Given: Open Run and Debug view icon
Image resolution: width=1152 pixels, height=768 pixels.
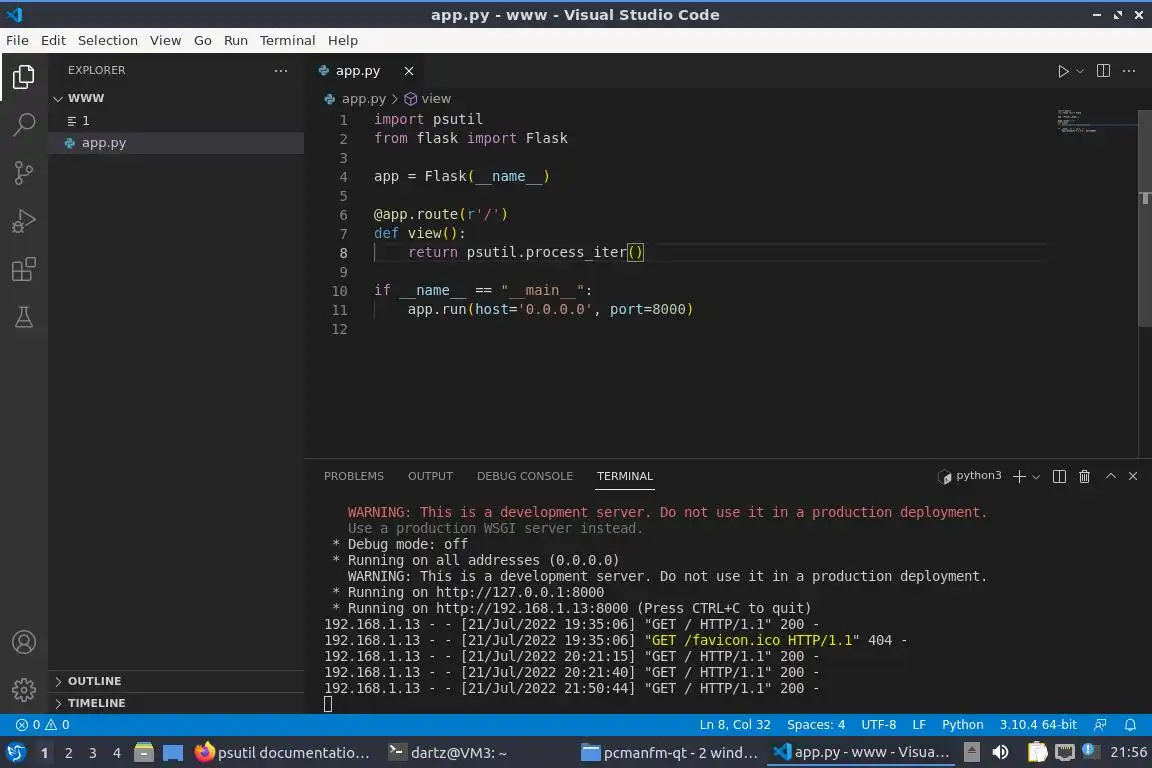Looking at the screenshot, I should tap(24, 220).
